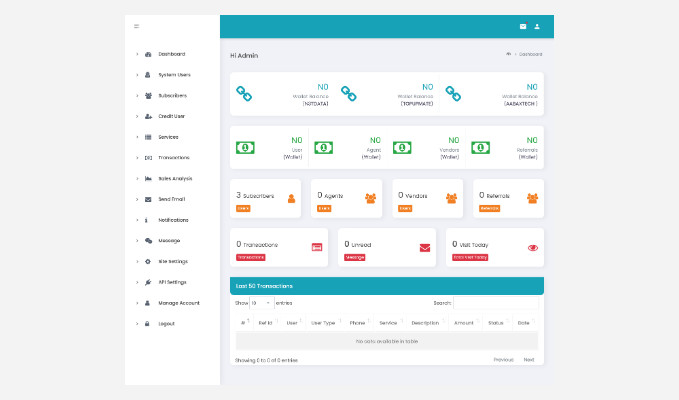Open the mail icon in top bar
This screenshot has height=400, width=679.
click(523, 26)
